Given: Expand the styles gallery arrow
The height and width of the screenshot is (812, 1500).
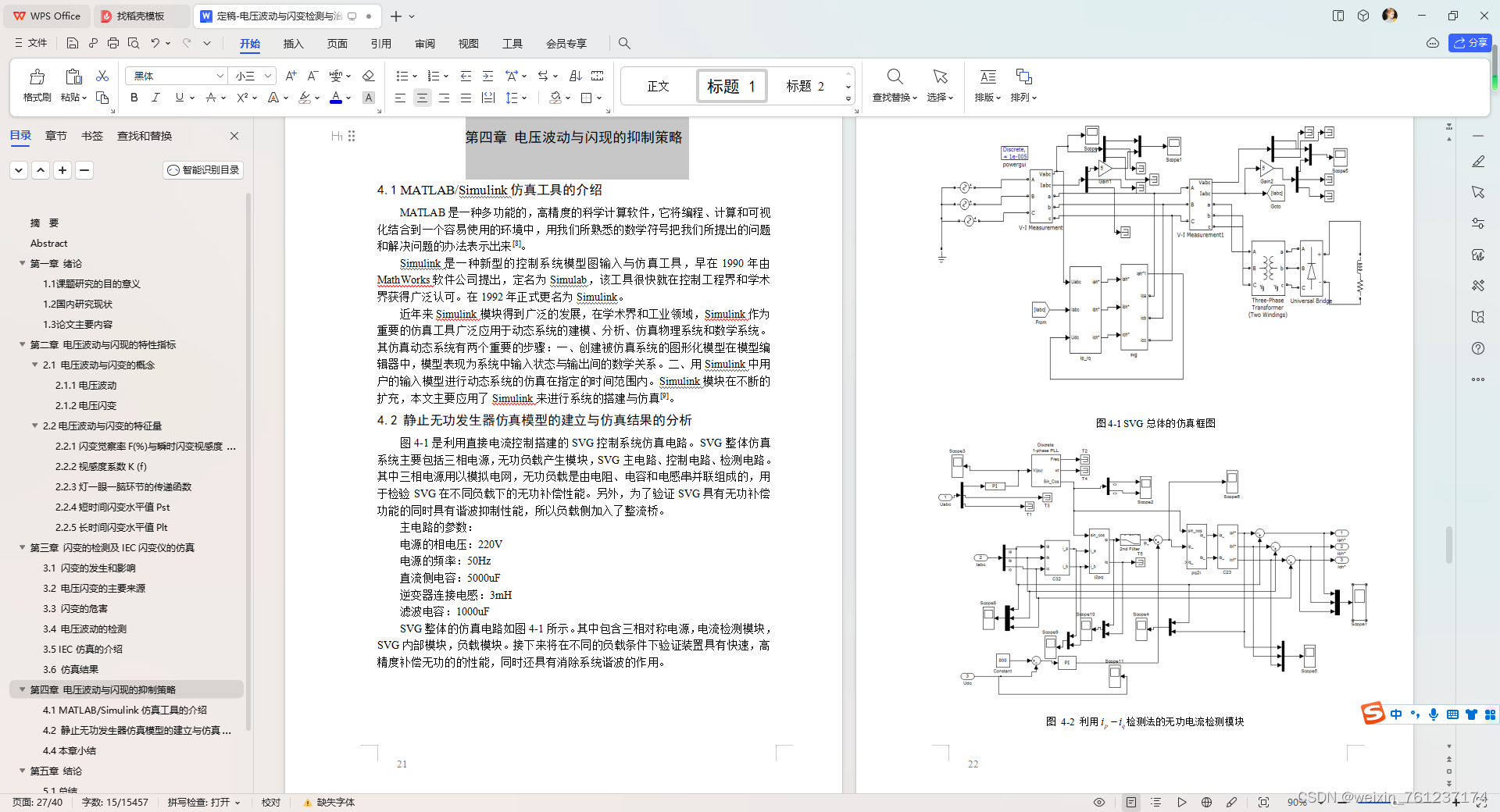Looking at the screenshot, I should tap(848, 98).
